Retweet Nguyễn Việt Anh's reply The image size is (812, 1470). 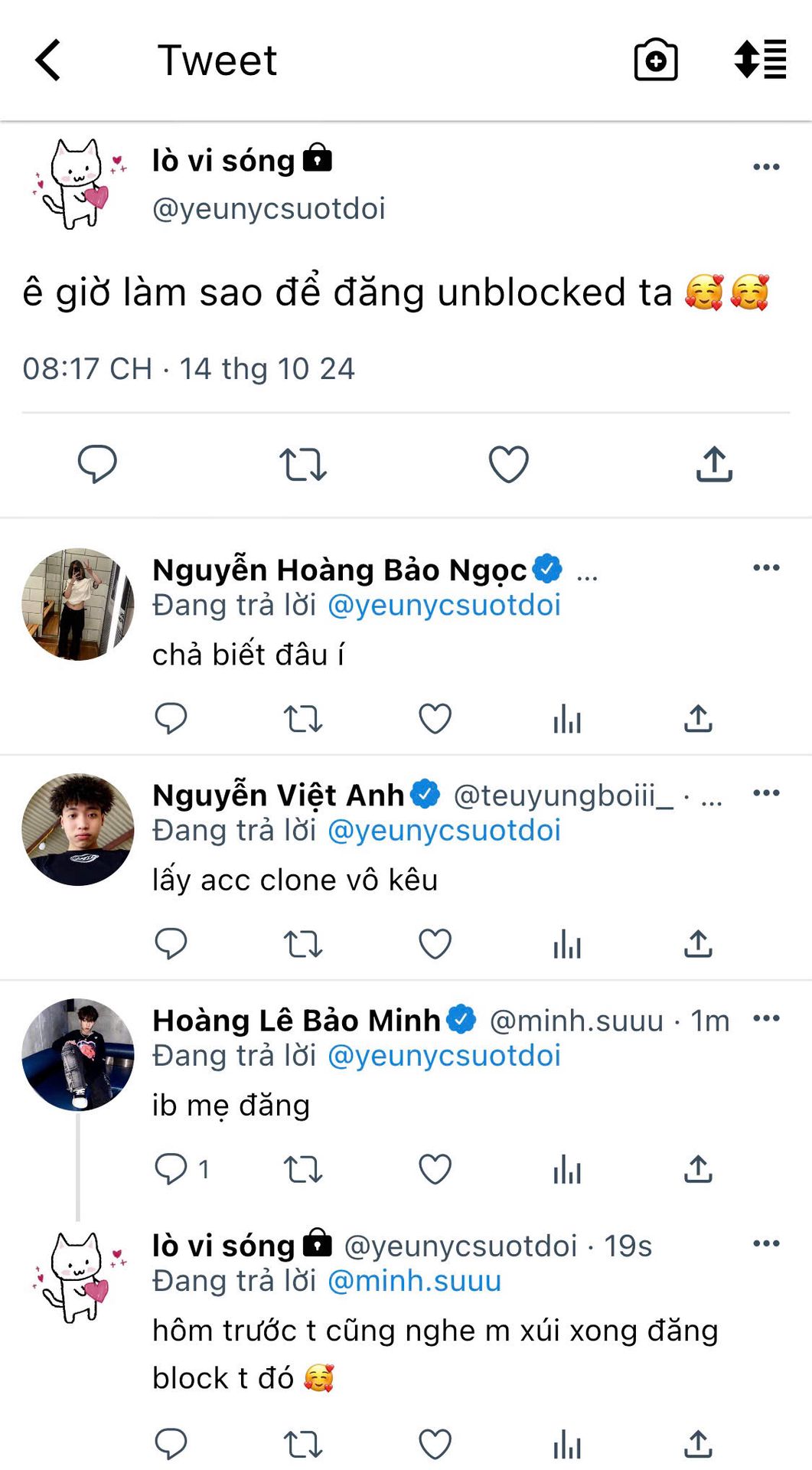click(303, 944)
